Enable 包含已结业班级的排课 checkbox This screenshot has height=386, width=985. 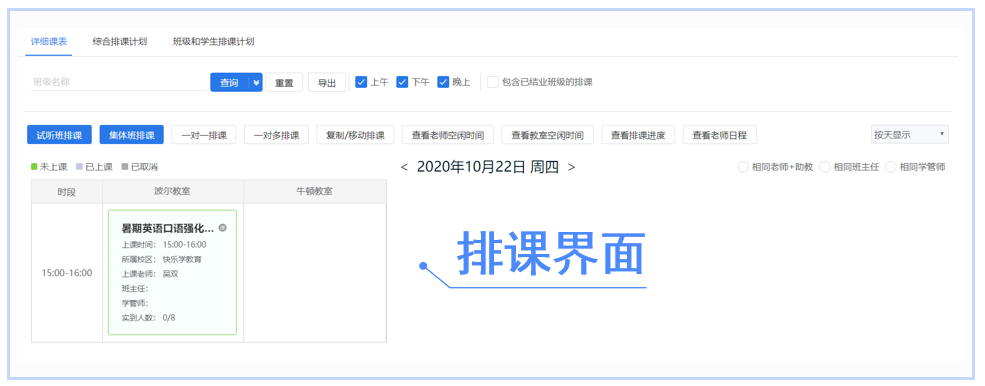click(493, 82)
